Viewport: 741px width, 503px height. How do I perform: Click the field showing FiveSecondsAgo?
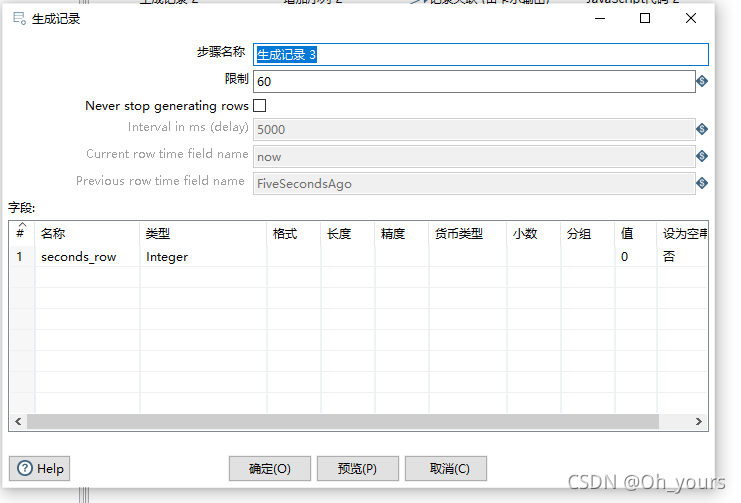(x=474, y=183)
